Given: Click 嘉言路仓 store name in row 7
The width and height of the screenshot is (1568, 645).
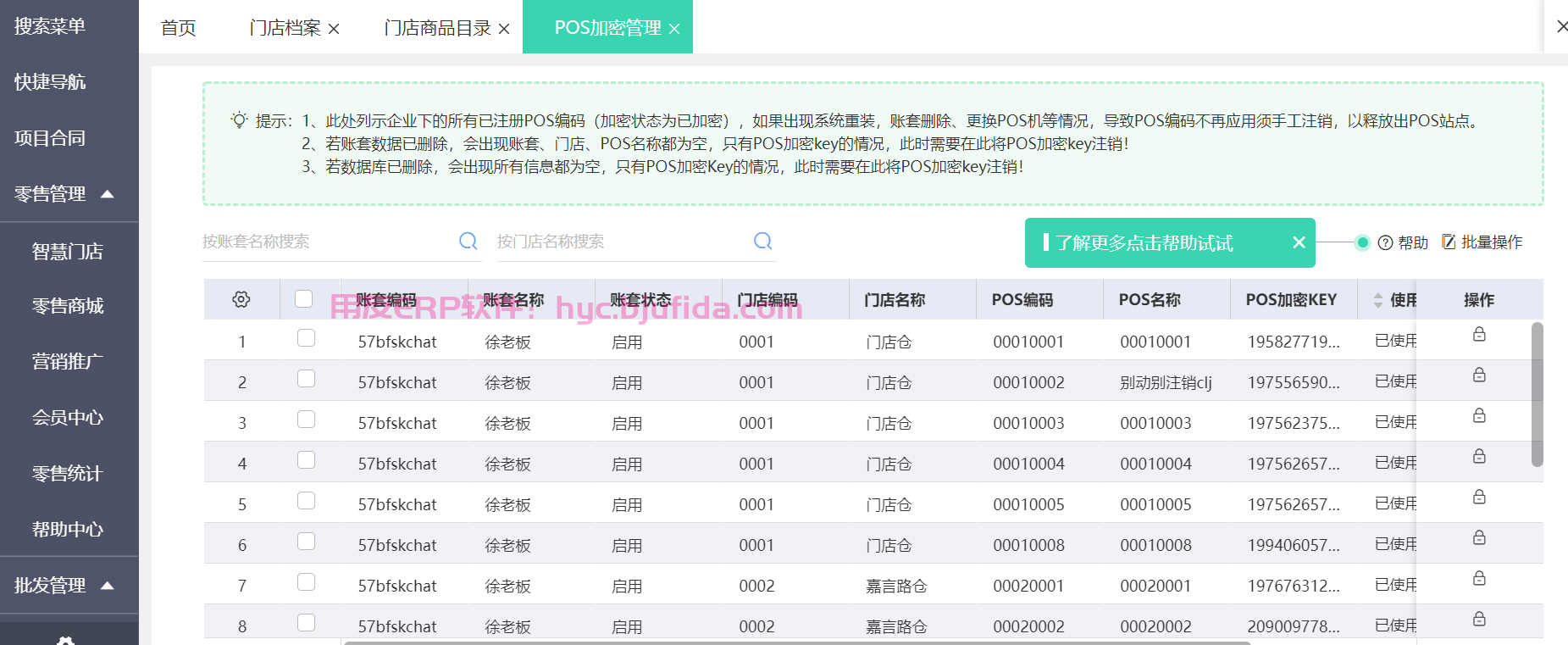Looking at the screenshot, I should (x=896, y=587).
